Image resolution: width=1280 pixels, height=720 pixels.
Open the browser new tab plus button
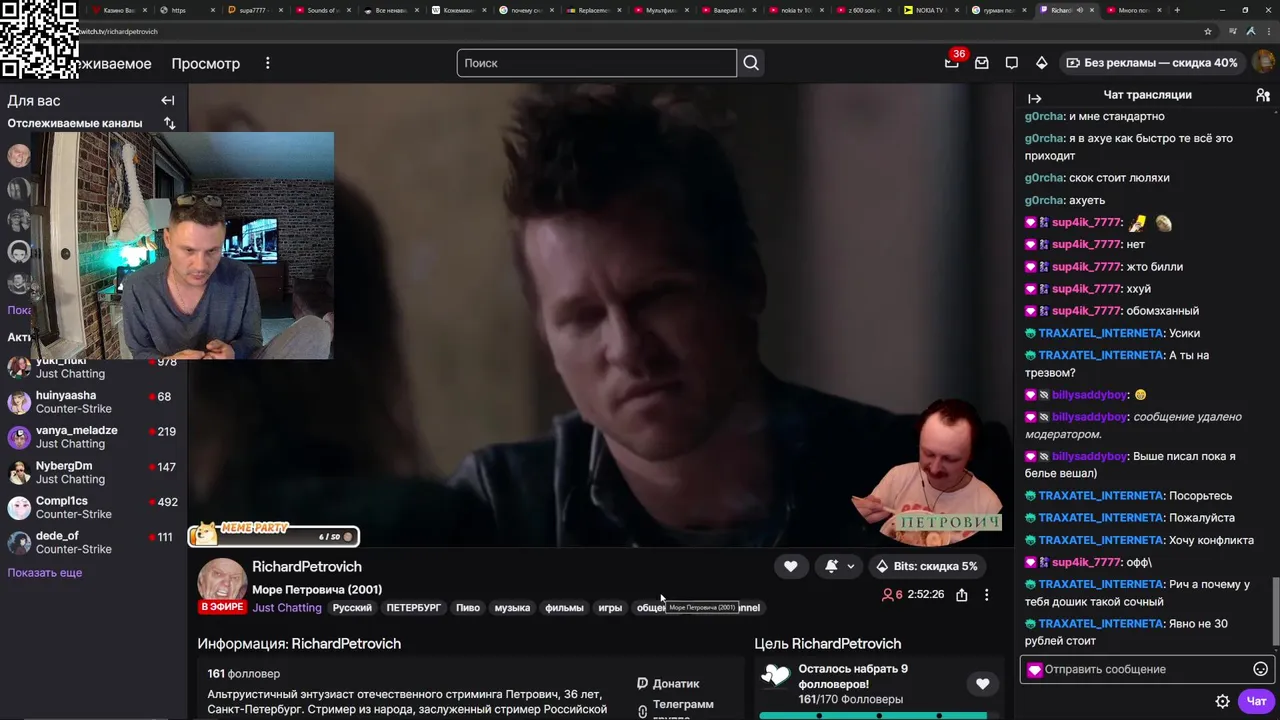1176,10
